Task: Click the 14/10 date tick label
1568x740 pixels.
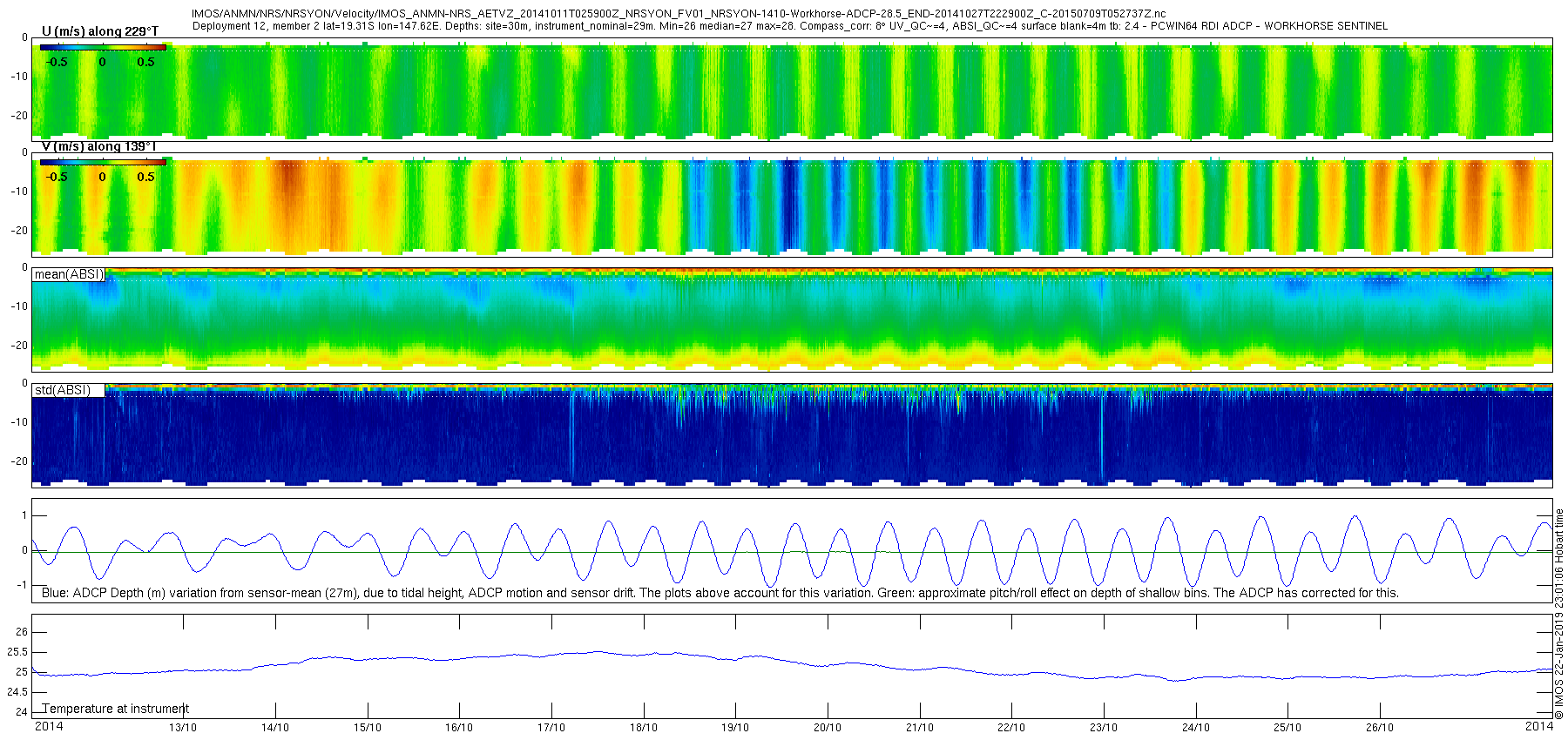Action: [275, 728]
